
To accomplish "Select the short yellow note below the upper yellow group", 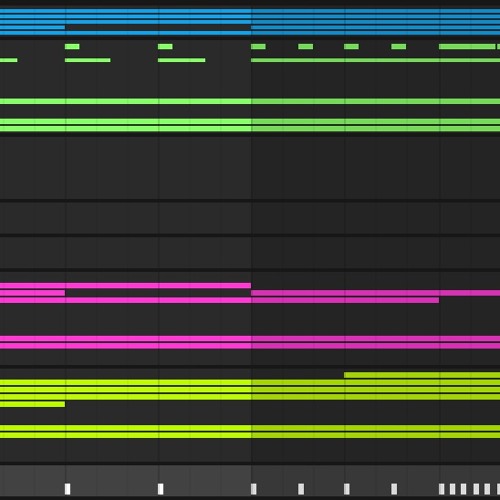I will tap(32, 404).
